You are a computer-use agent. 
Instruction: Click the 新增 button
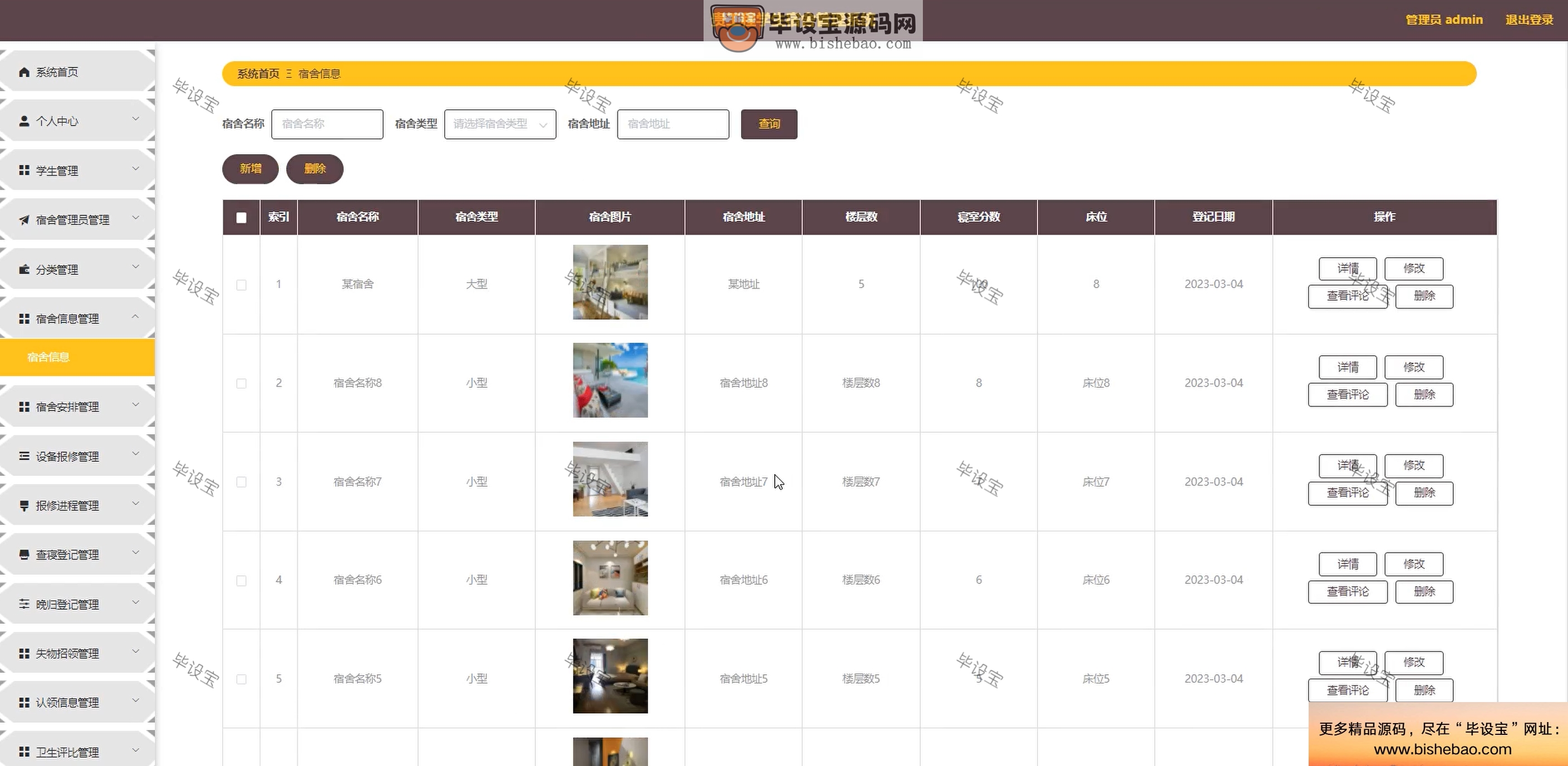(x=250, y=169)
